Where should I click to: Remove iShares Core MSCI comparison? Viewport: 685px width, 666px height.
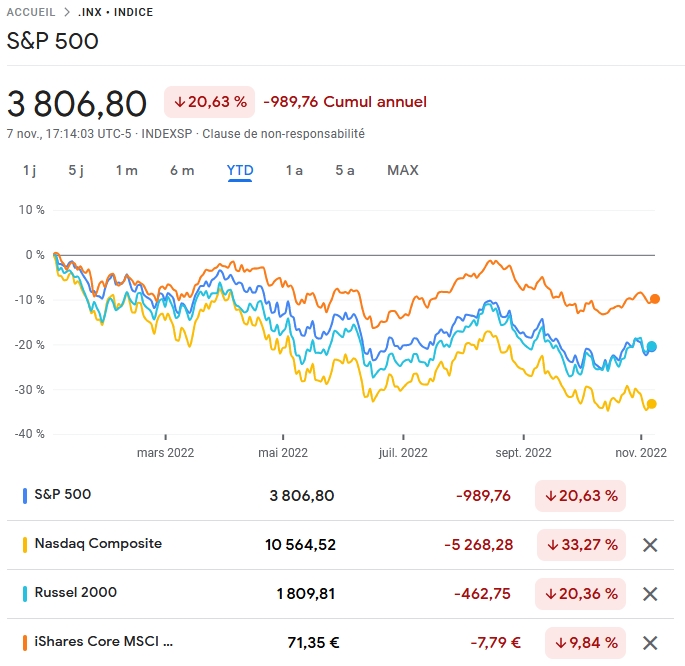click(650, 643)
